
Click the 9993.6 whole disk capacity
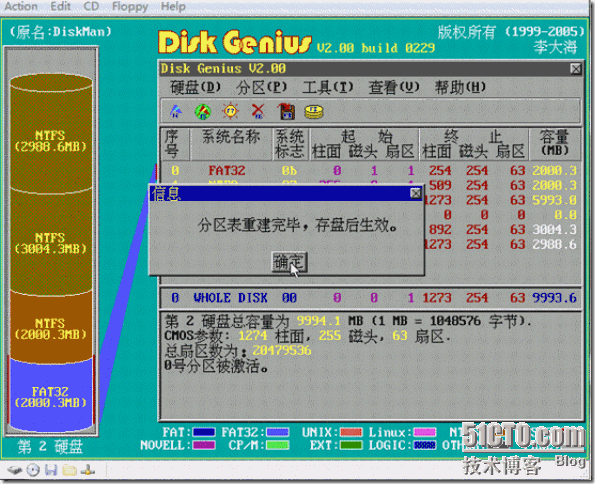click(x=554, y=298)
